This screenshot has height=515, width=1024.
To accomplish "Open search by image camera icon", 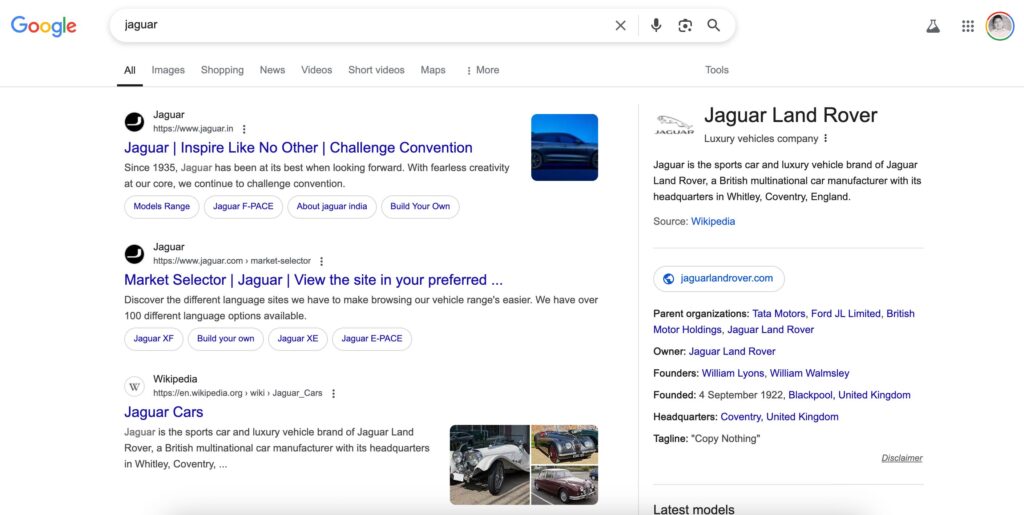I will point(684,25).
